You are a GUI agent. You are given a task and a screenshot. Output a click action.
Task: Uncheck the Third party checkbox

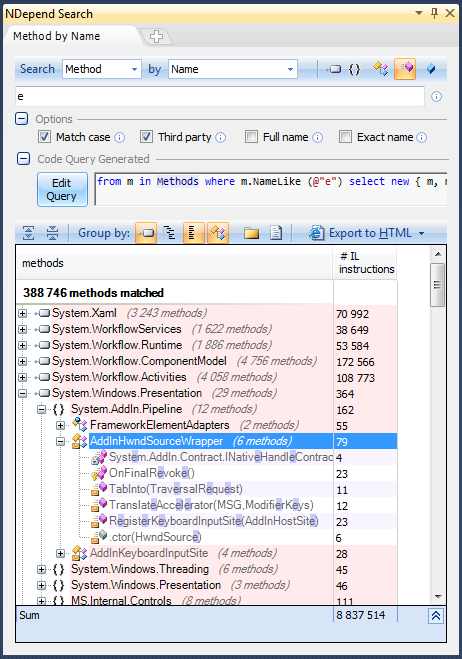tap(146, 137)
